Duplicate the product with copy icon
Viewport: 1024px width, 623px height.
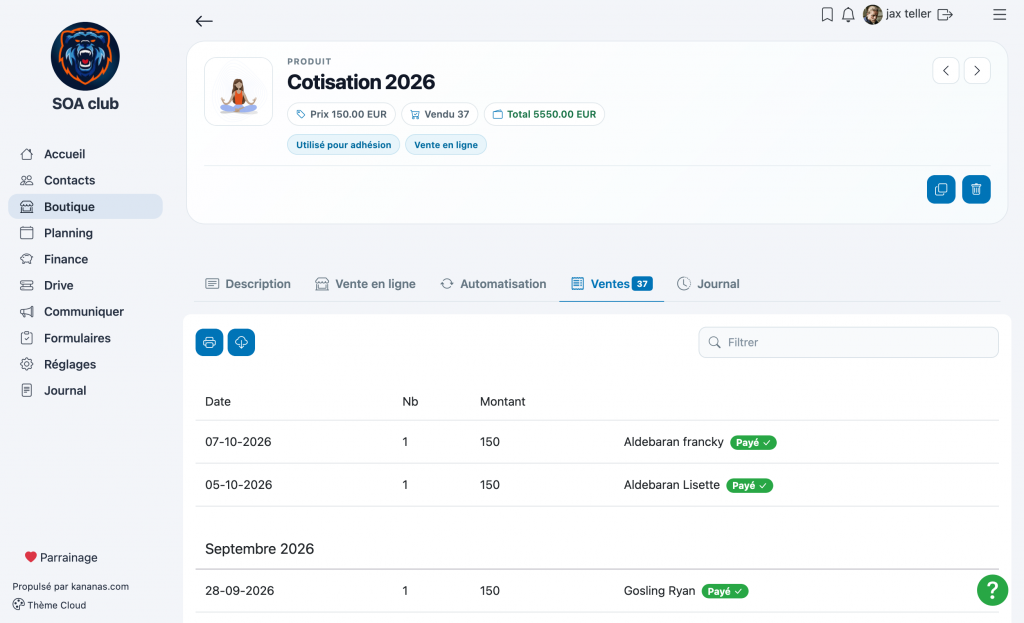(x=941, y=189)
